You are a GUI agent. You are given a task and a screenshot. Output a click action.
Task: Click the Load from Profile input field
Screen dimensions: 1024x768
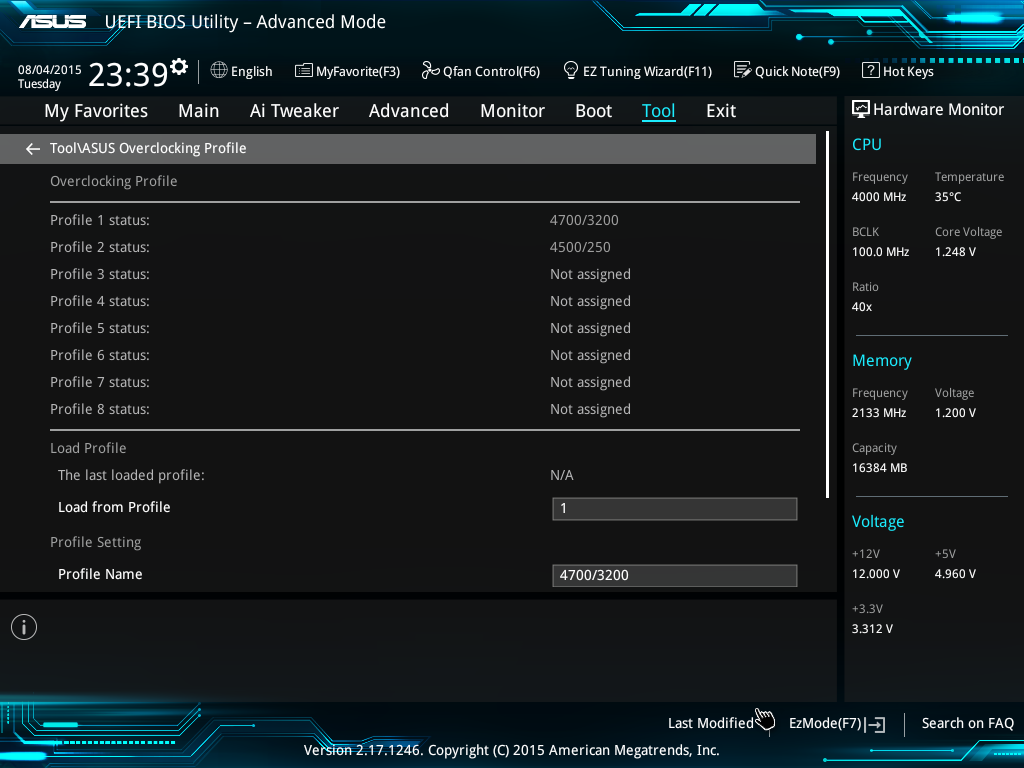675,509
